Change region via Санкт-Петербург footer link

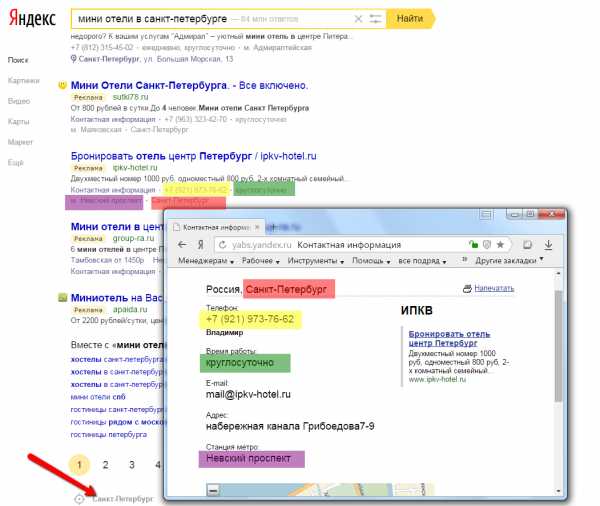(122, 499)
